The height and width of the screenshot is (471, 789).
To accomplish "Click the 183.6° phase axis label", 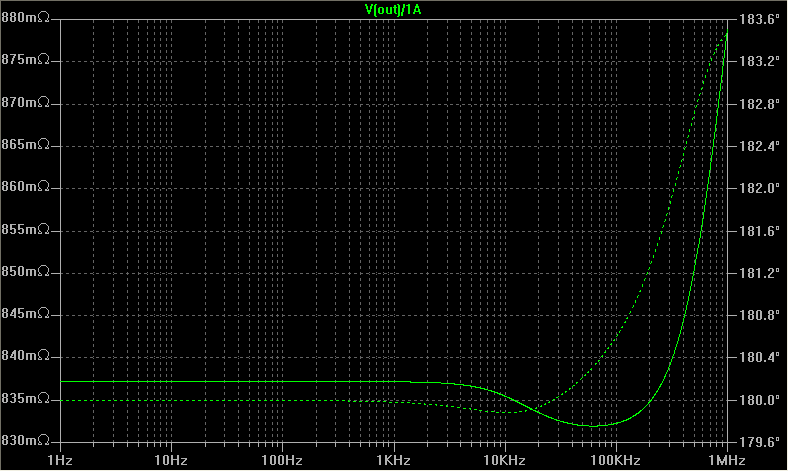I will coord(759,20).
